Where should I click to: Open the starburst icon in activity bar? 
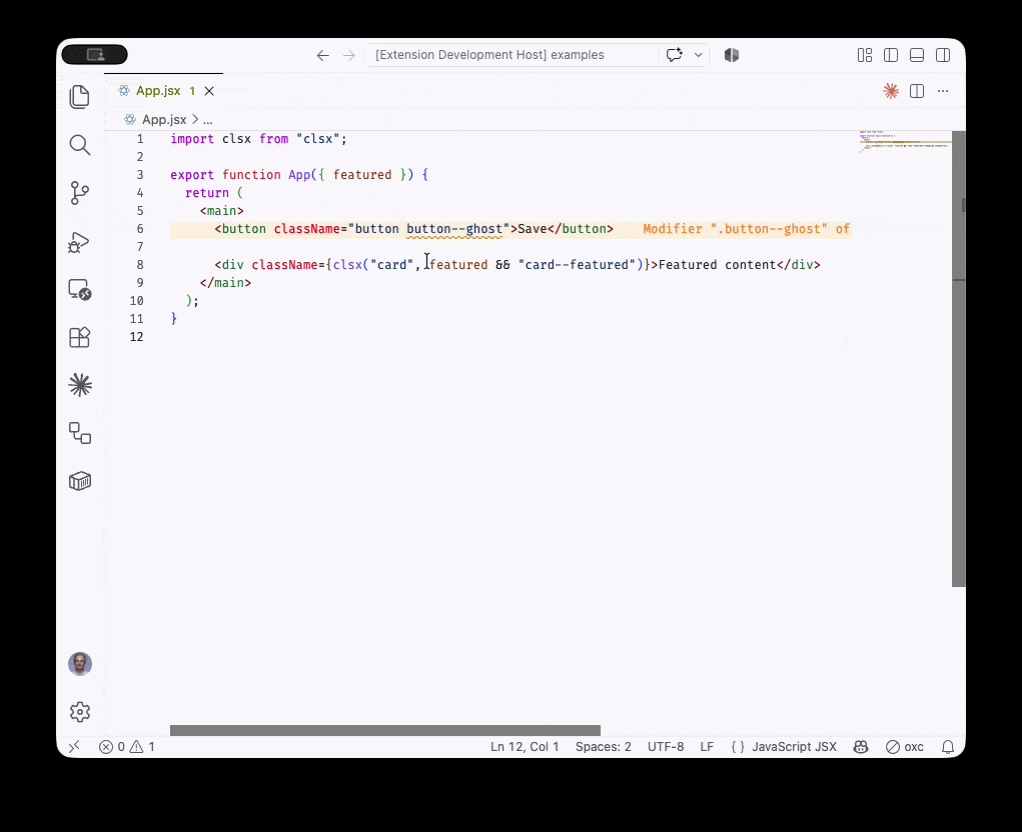(x=80, y=385)
